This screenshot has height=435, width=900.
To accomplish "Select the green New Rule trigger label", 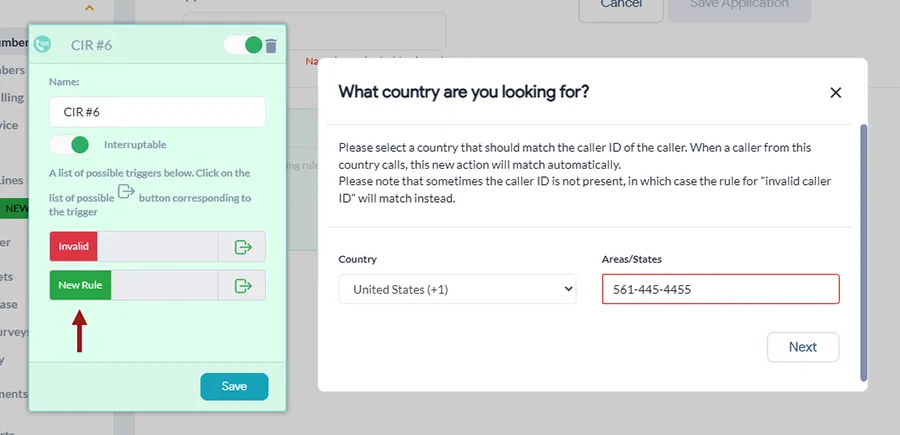I will click(80, 285).
